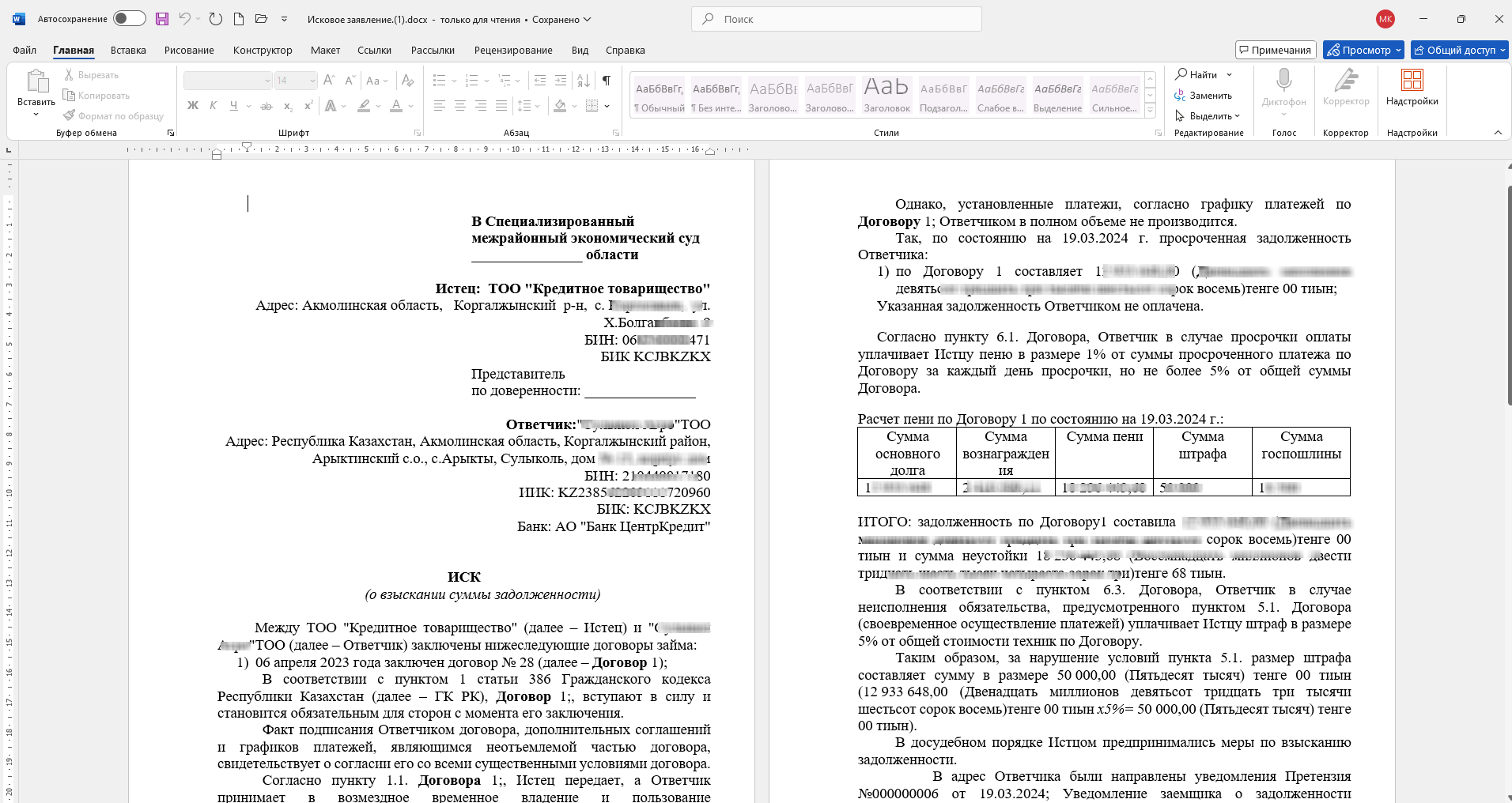
Task: Click the font color A swatch
Action: click(396, 106)
